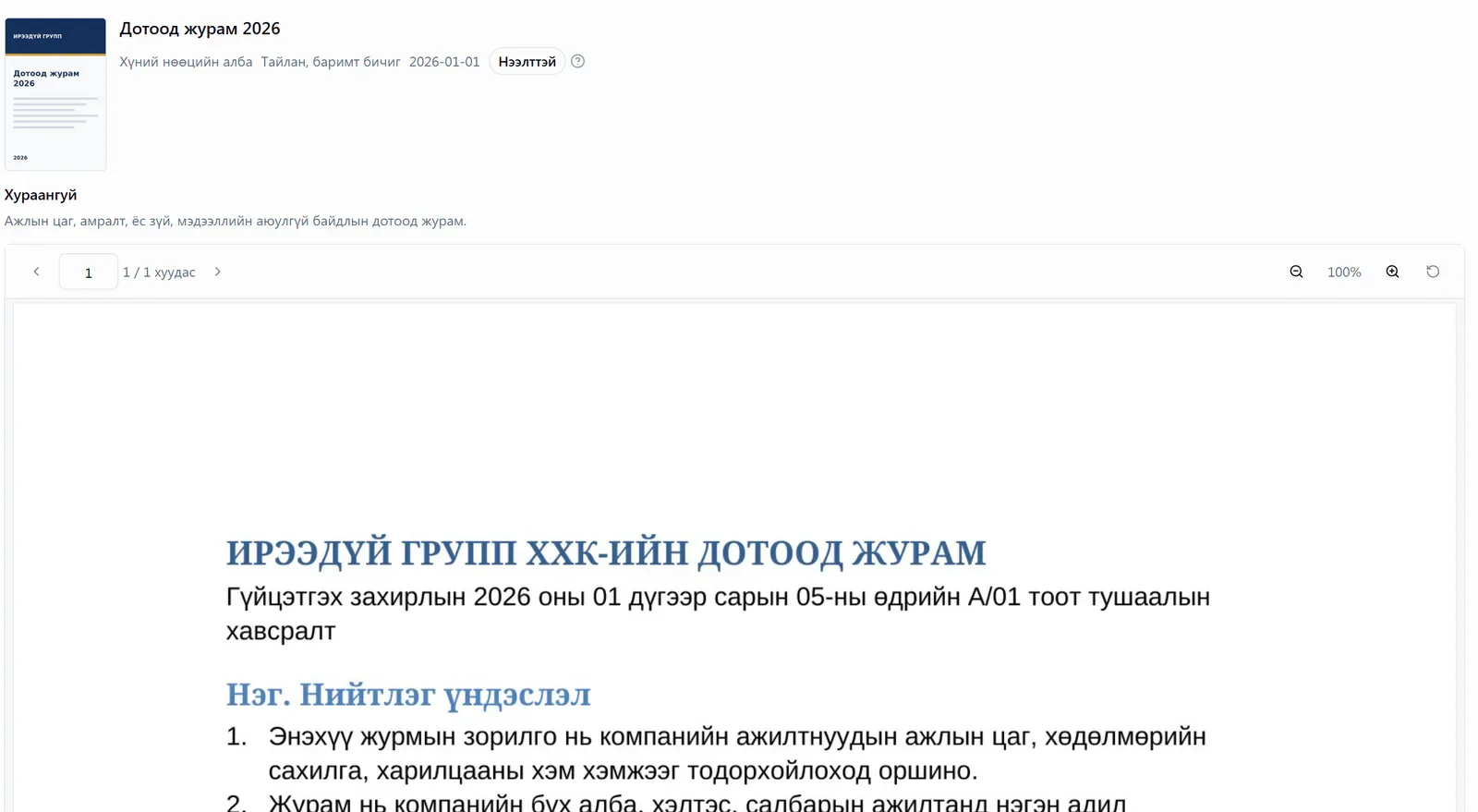Click the Тайлан, баримт бичиг category text
The image size is (1478, 812).
pyautogui.click(x=331, y=62)
